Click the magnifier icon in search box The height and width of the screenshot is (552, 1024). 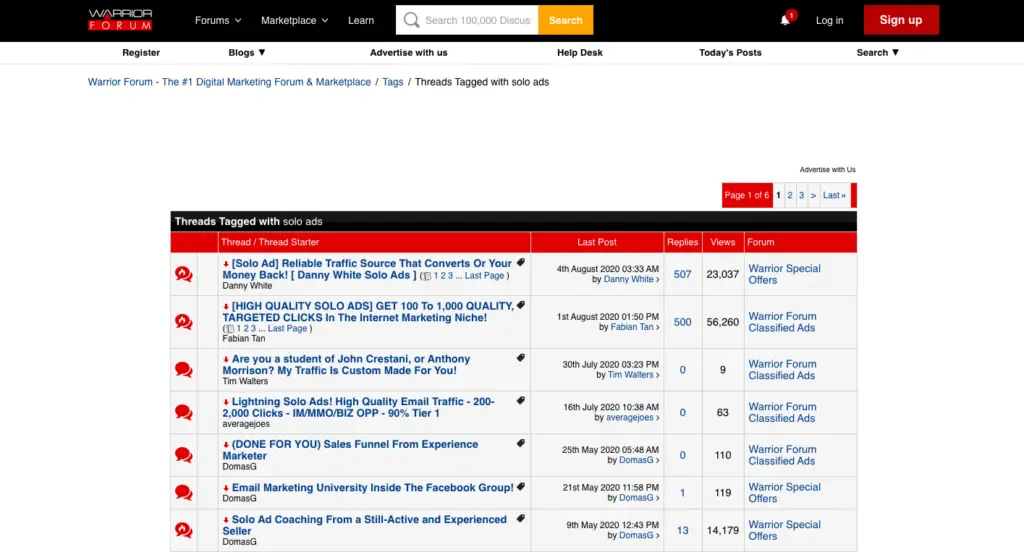(x=411, y=20)
